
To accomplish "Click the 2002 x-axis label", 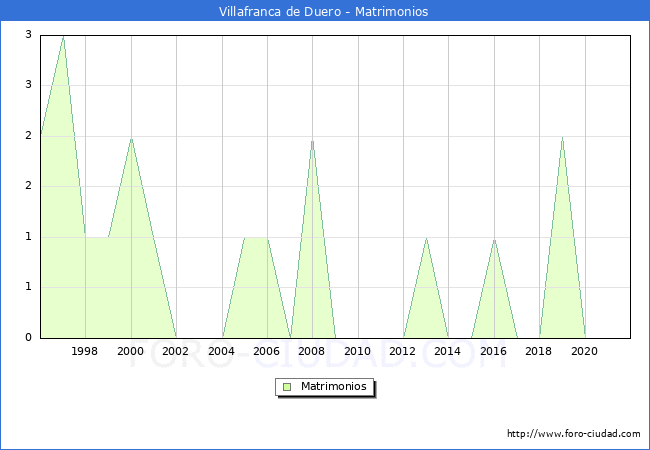I will click(x=175, y=351).
